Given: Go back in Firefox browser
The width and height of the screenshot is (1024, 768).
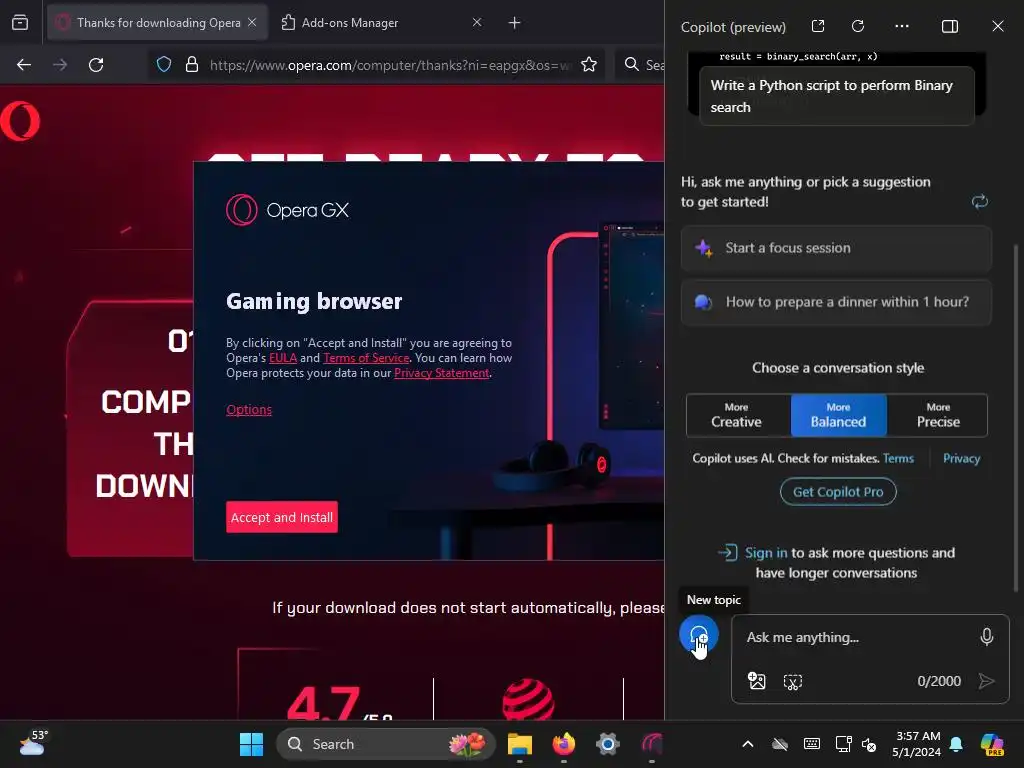Looking at the screenshot, I should (24, 65).
